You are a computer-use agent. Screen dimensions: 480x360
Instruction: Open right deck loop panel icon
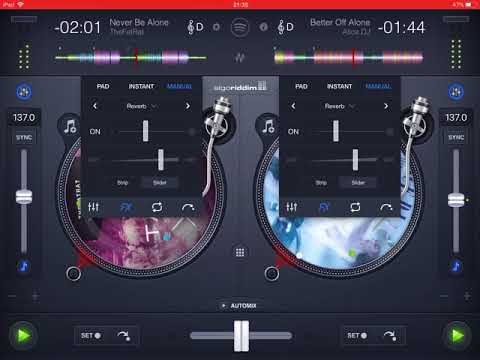tap(355, 207)
